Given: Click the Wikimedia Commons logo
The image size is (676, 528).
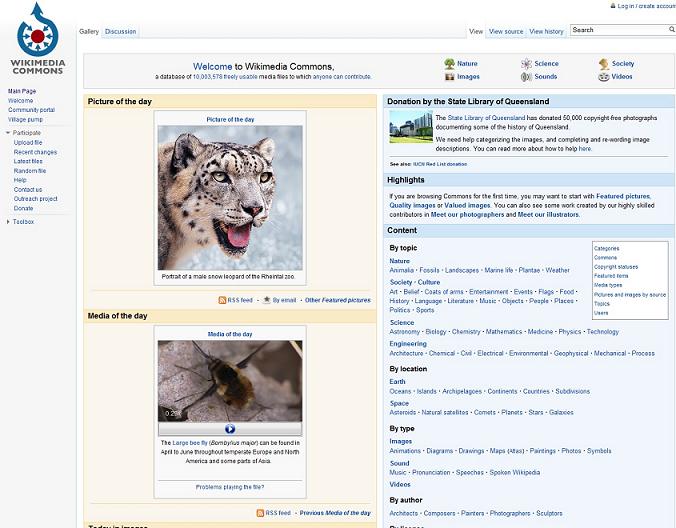Looking at the screenshot, I should click(38, 38).
